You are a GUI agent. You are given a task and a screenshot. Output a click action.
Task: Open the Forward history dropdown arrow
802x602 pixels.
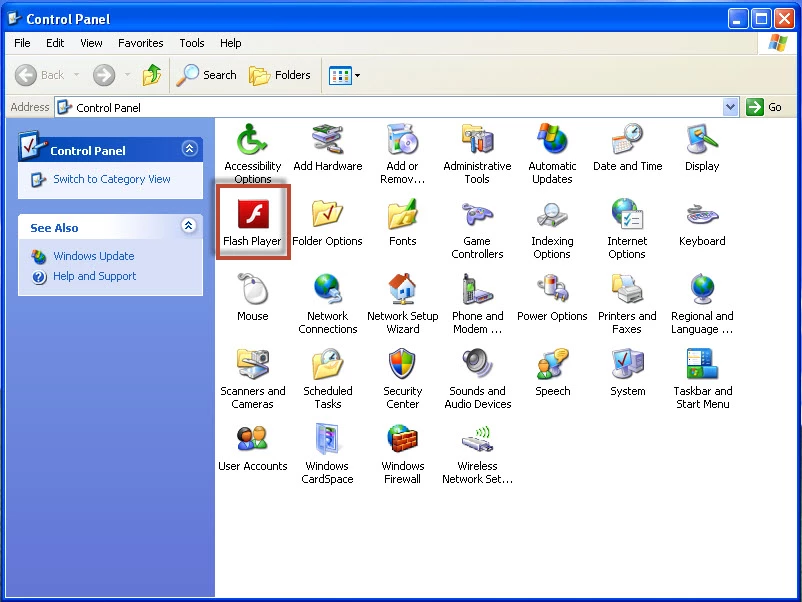pyautogui.click(x=127, y=75)
